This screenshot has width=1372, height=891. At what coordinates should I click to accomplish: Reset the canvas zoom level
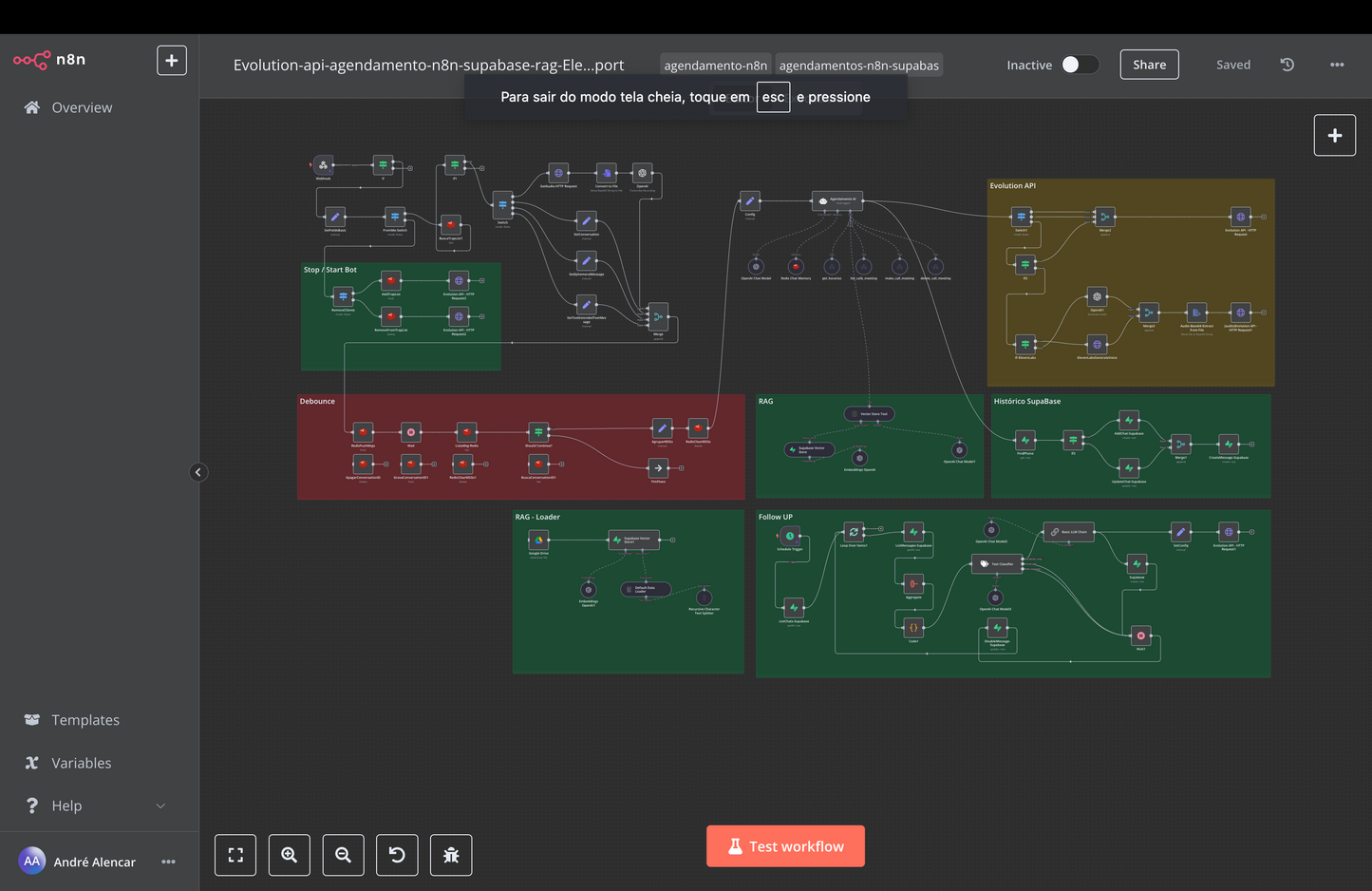397,855
